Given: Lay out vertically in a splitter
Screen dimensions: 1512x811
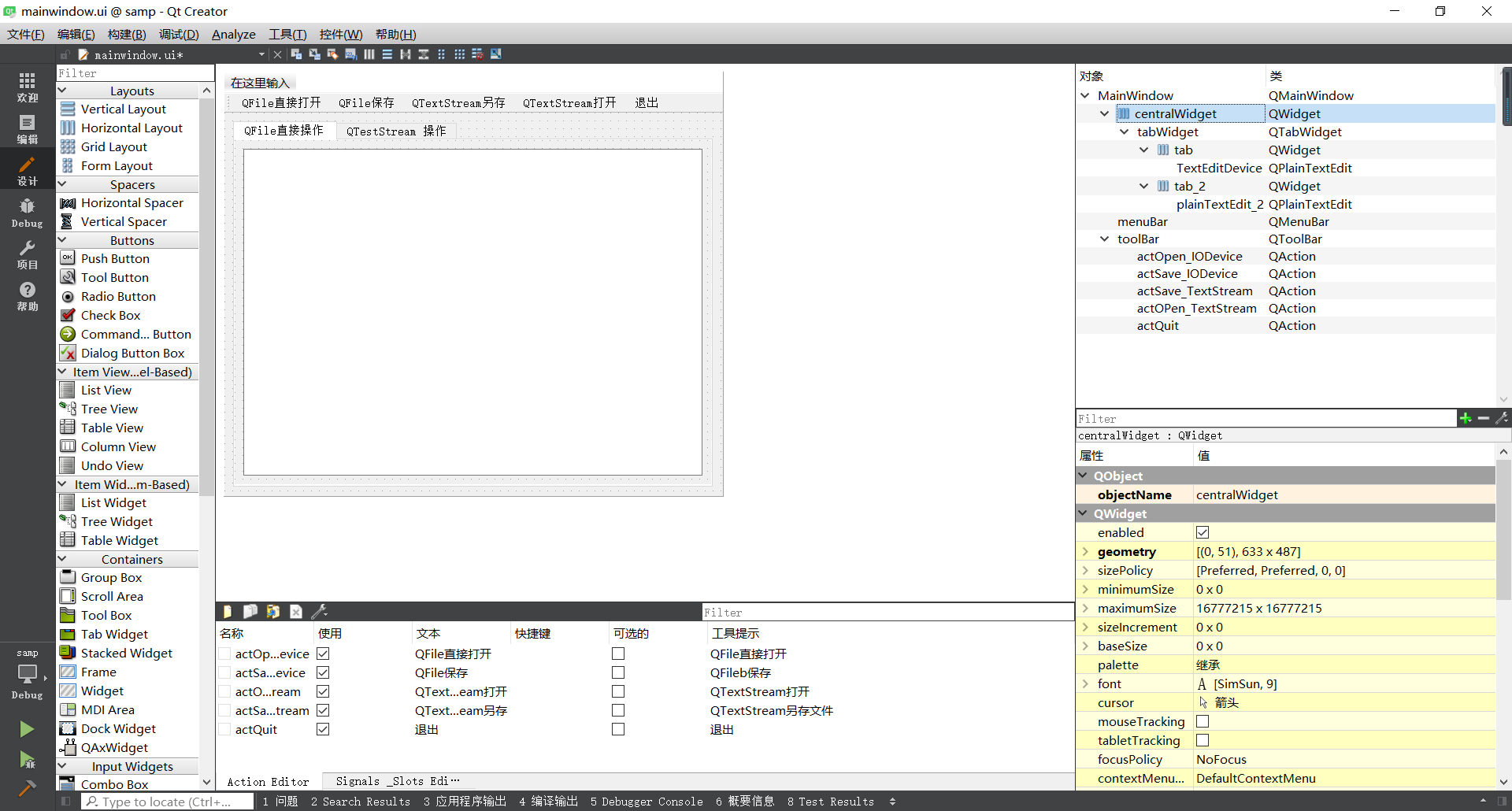Looking at the screenshot, I should point(423,54).
